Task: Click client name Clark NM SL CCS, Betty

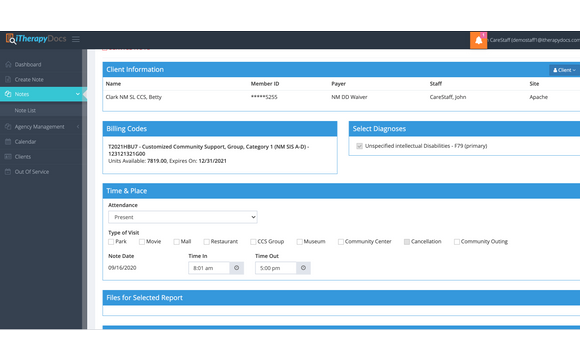Action: (134, 97)
